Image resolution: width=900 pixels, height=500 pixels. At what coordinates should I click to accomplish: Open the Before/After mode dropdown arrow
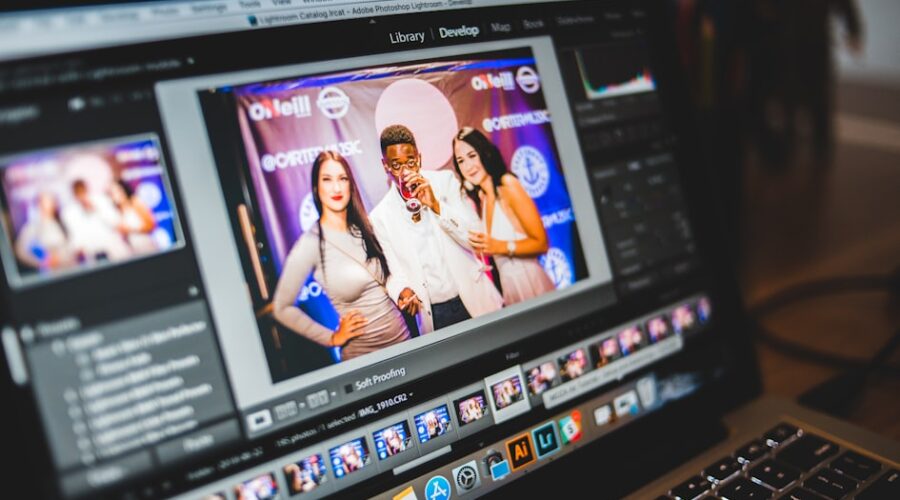(302, 405)
